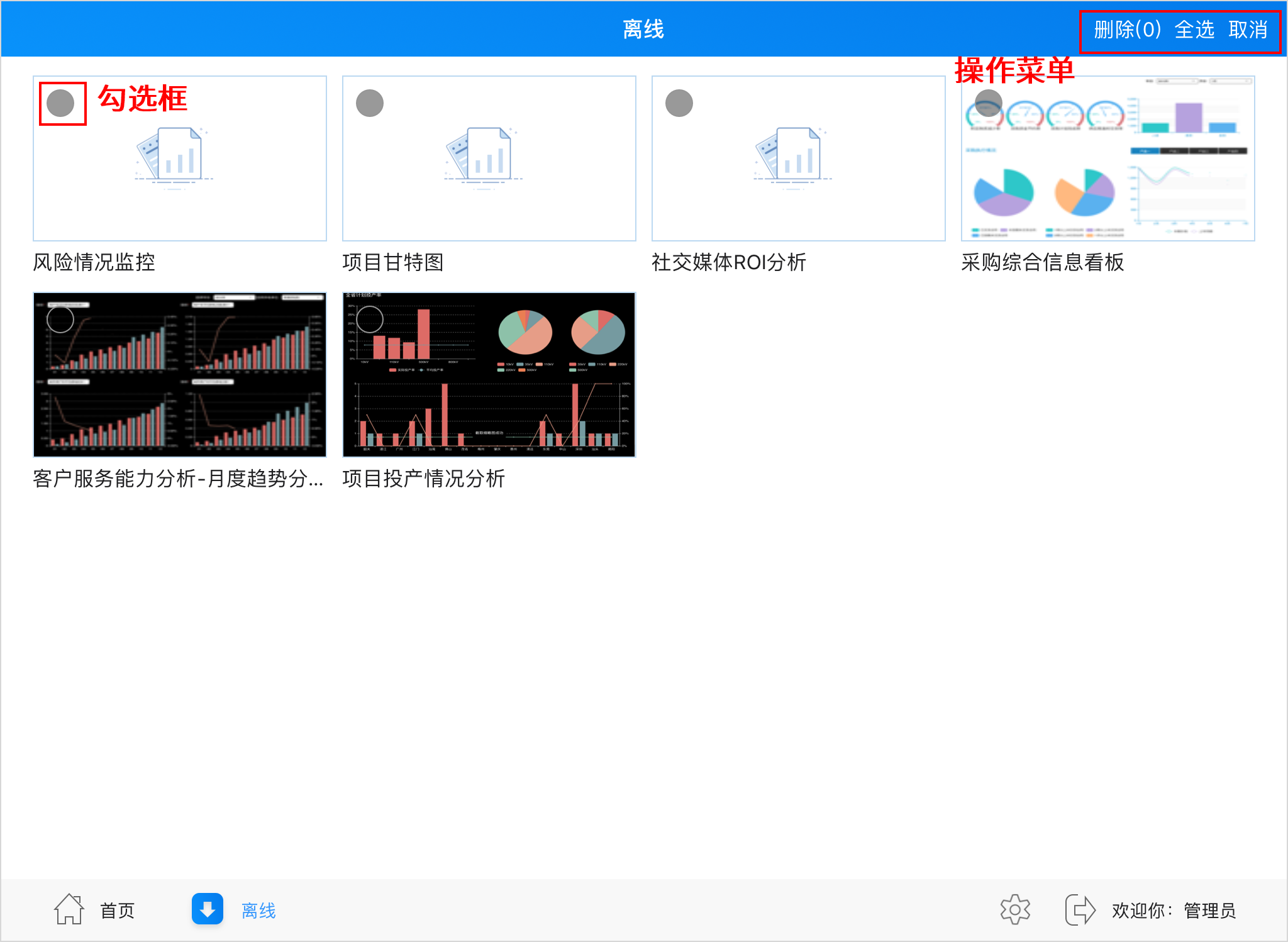
Task: Click the 删除(0) button
Action: (x=1128, y=30)
